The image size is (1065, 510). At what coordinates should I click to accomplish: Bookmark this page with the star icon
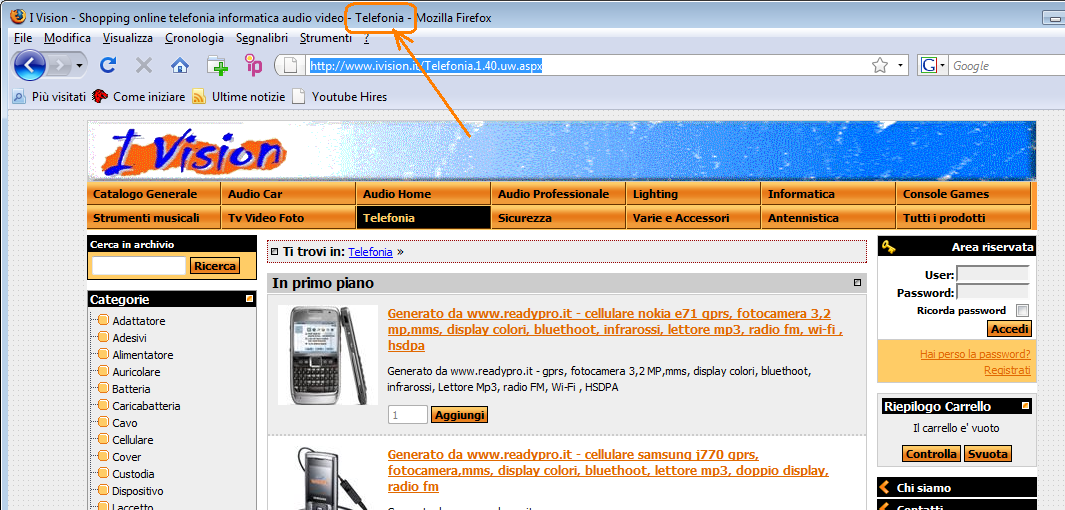click(x=880, y=66)
